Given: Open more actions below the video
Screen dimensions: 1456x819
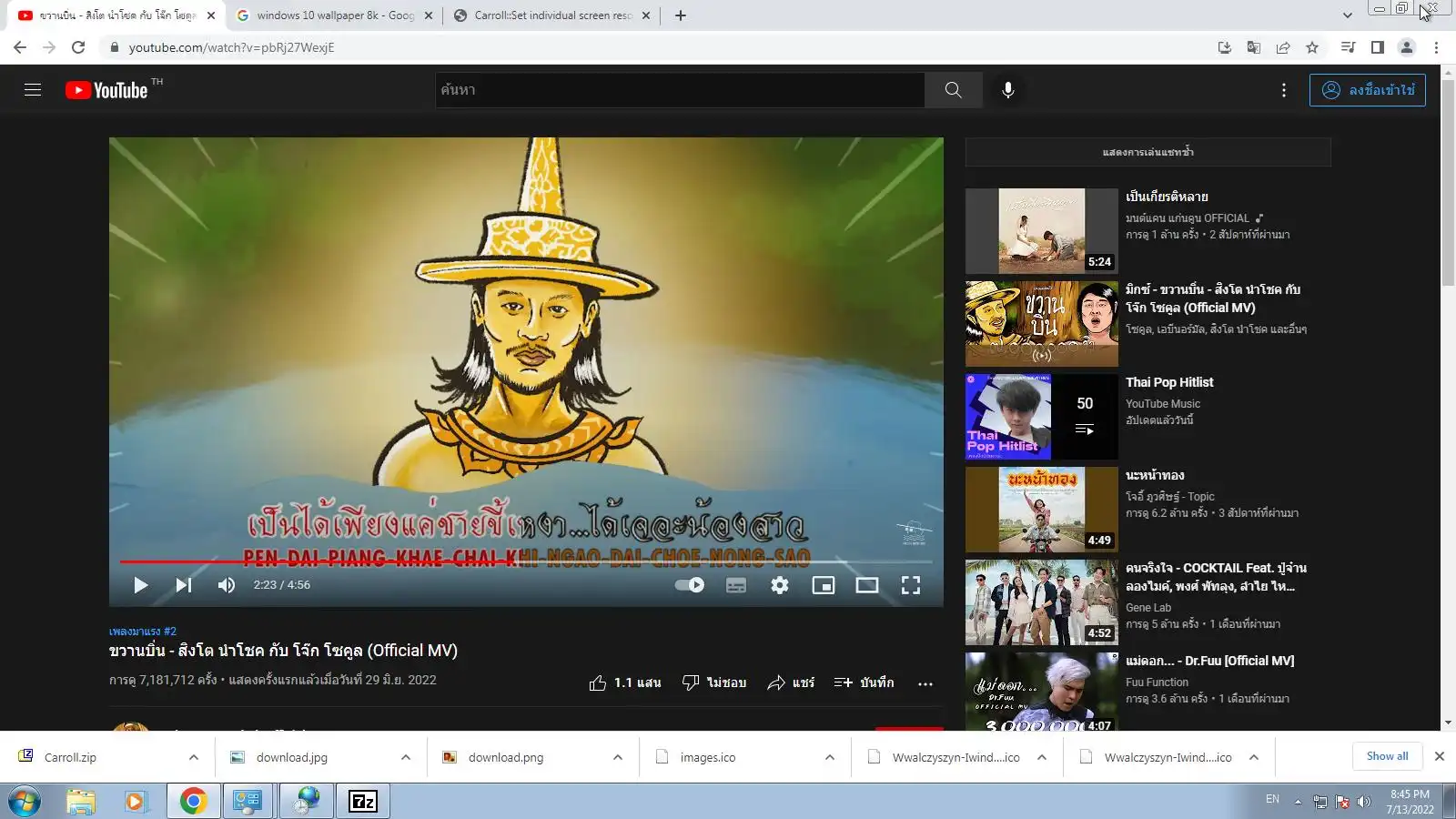Looking at the screenshot, I should point(925,683).
